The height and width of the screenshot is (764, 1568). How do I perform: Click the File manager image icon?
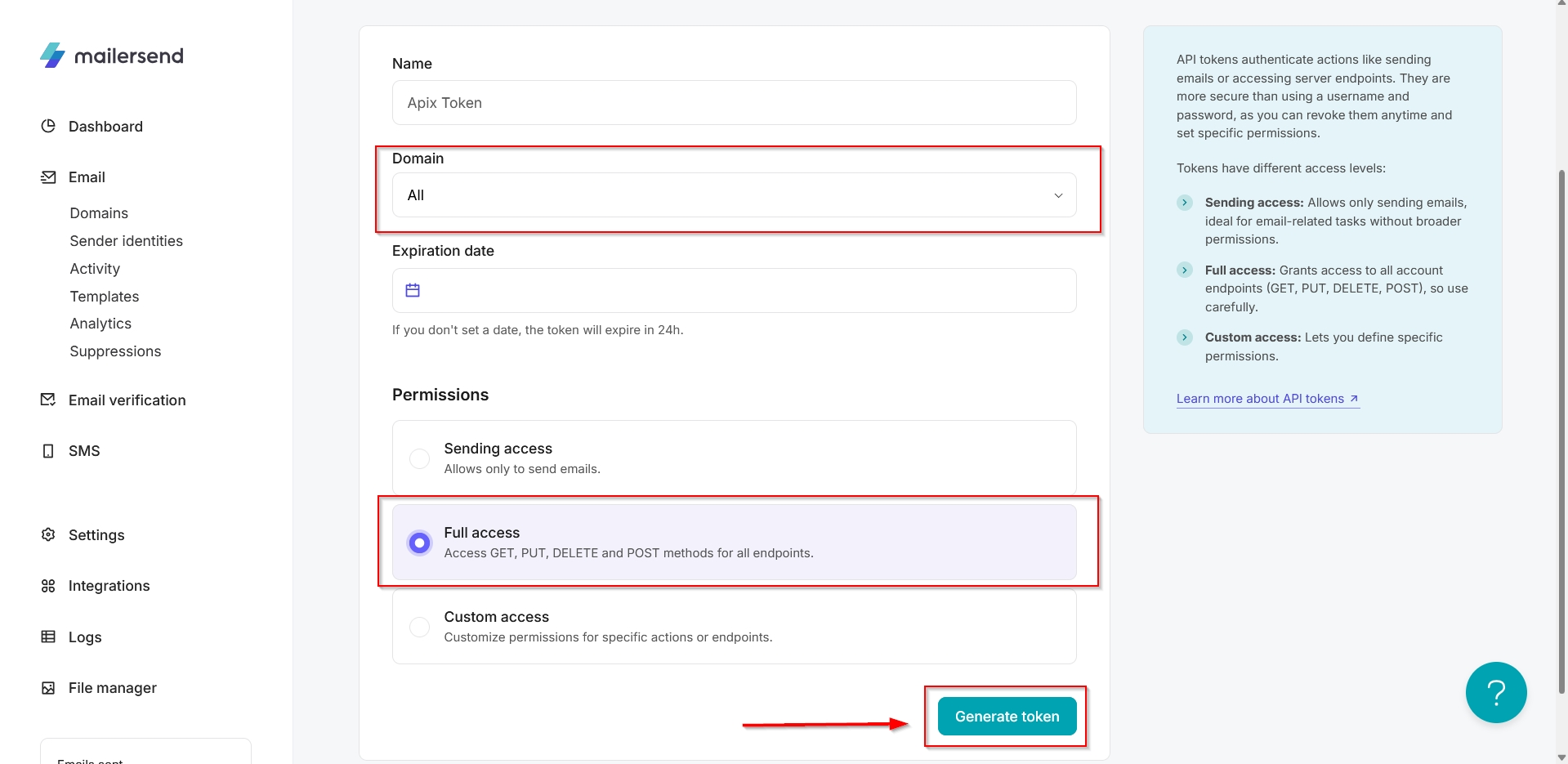click(x=48, y=688)
